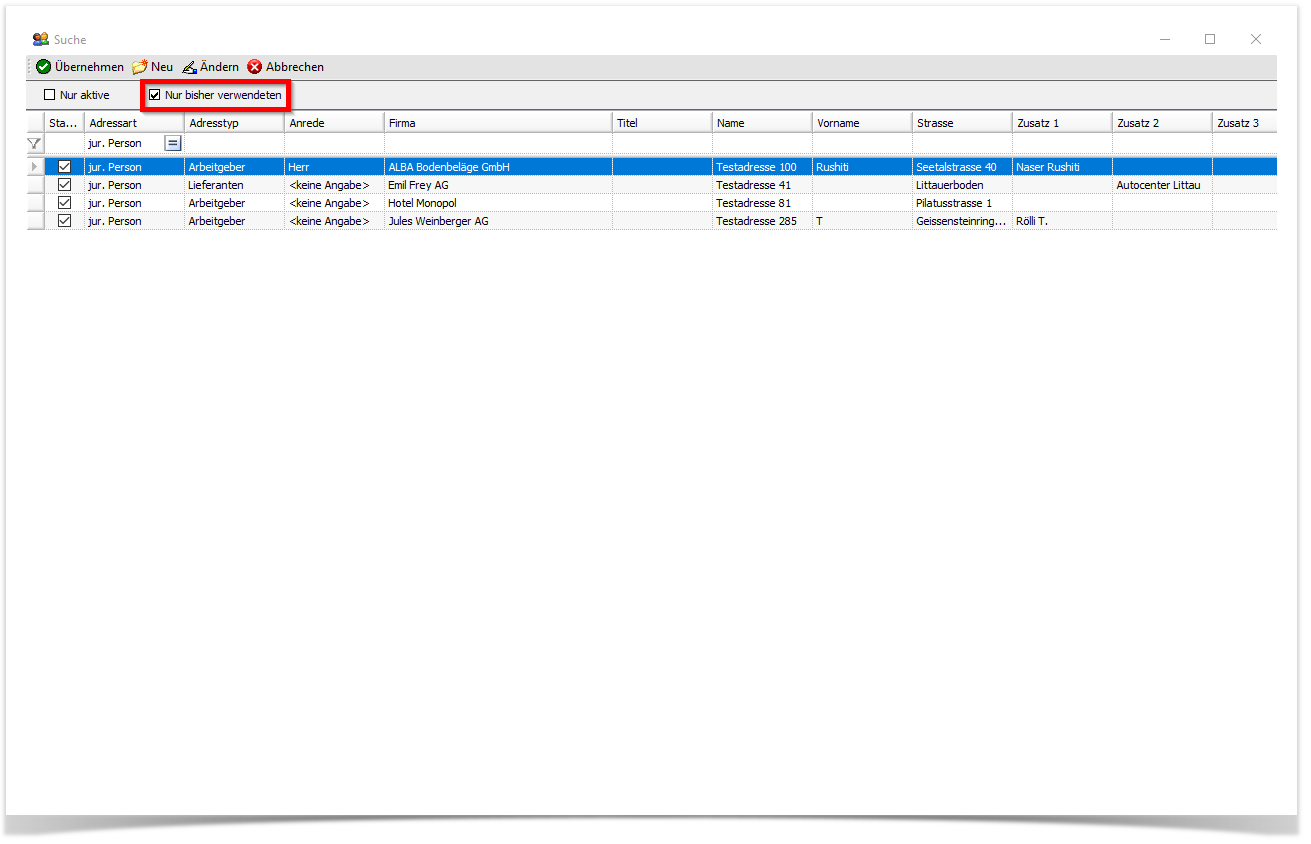Maximize the Suche window
This screenshot has height=844, width=1311.
click(x=1210, y=39)
